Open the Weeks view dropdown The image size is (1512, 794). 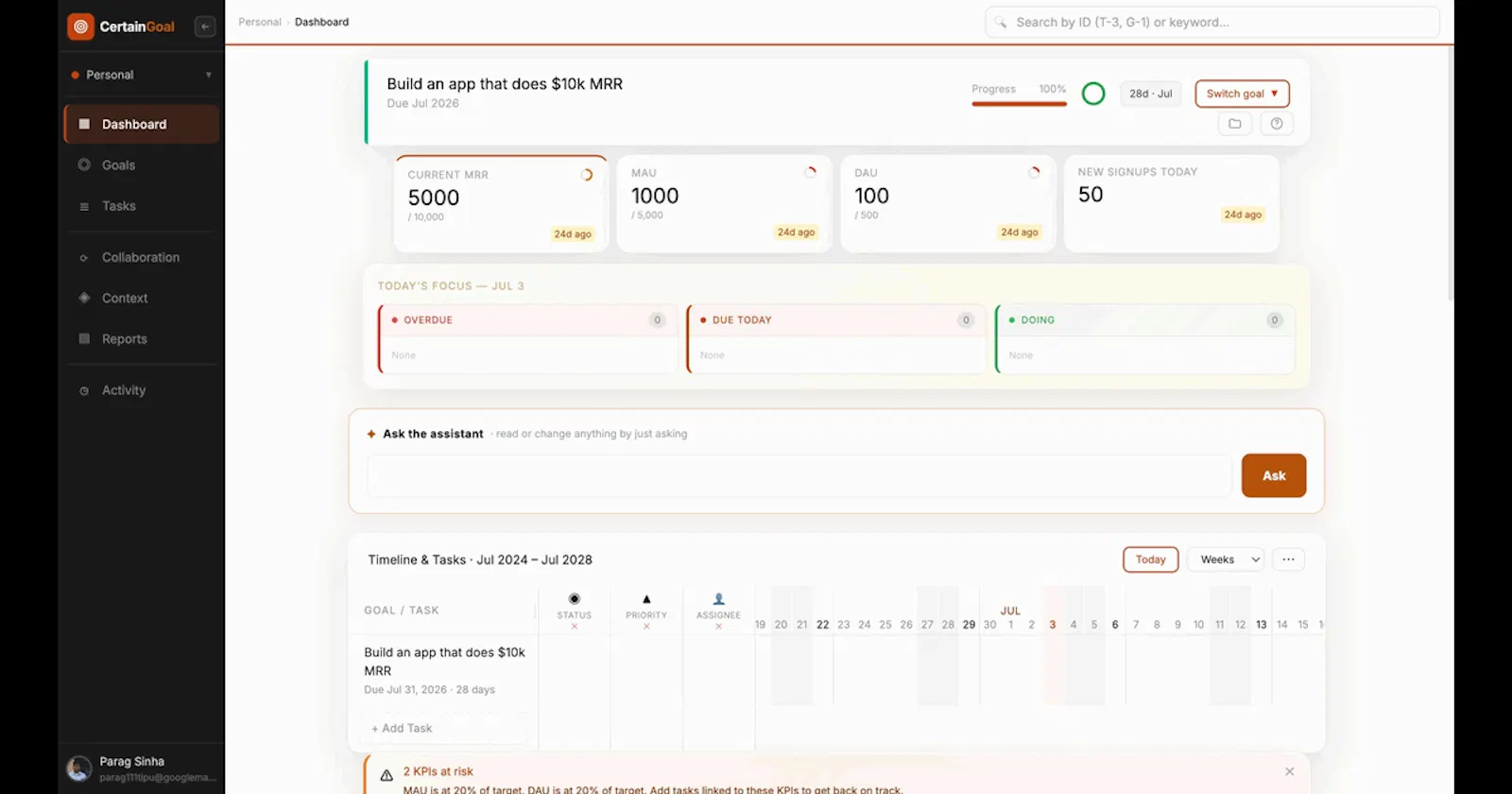(x=1226, y=560)
